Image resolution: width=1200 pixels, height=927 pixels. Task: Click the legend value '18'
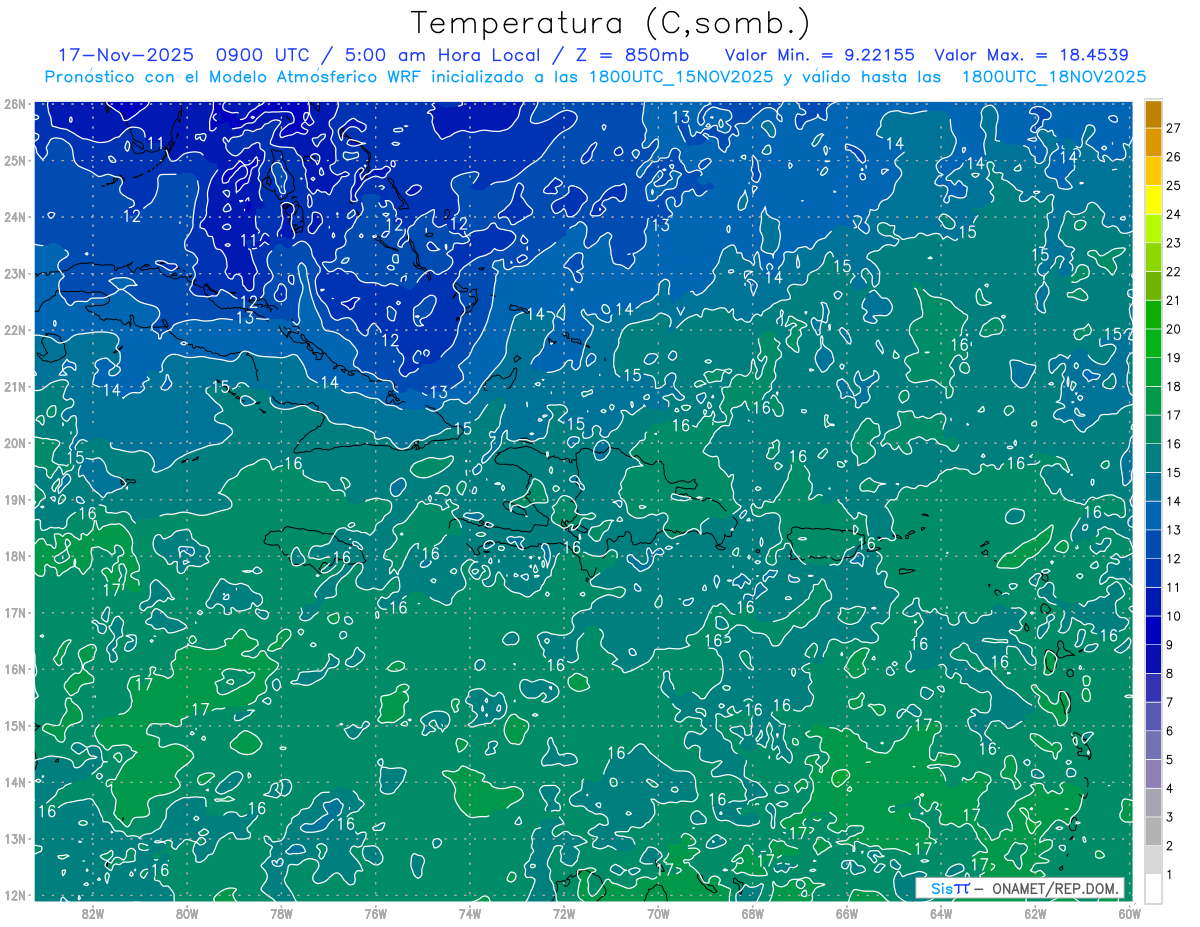1173,387
